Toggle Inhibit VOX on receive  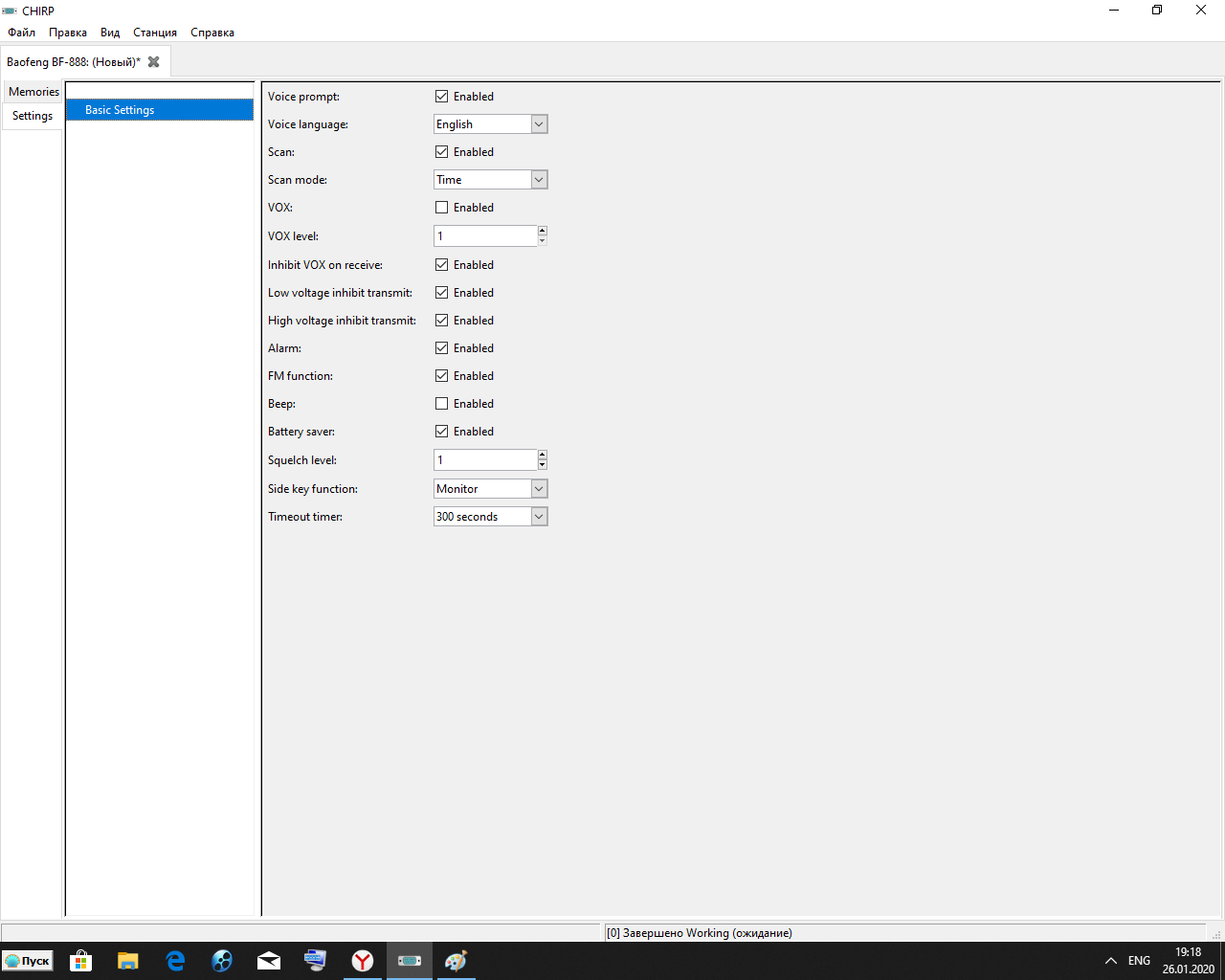point(441,265)
